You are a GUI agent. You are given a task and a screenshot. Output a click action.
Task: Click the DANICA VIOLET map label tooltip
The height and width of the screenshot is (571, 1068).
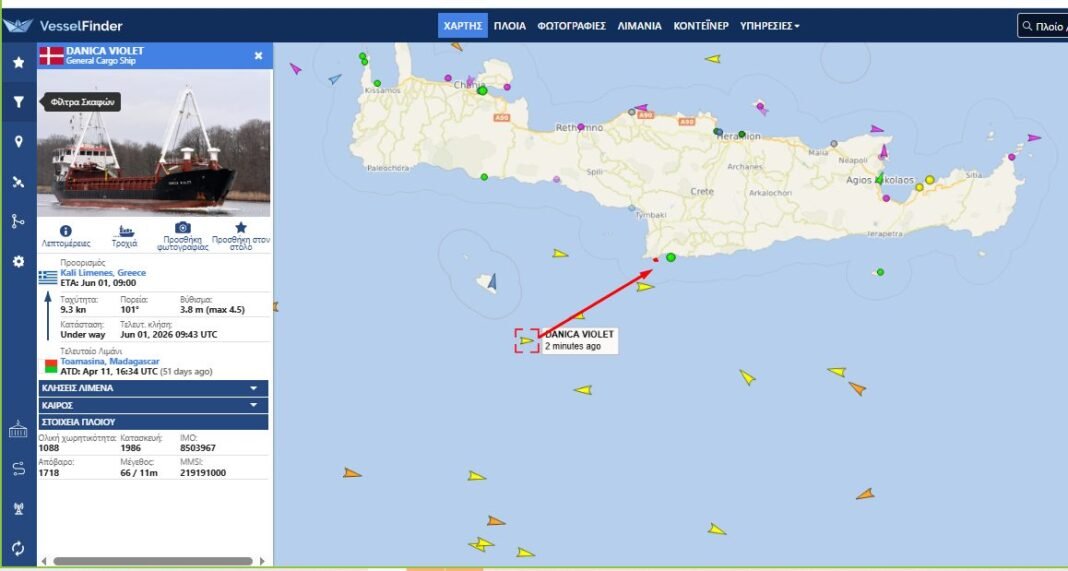tap(580, 340)
